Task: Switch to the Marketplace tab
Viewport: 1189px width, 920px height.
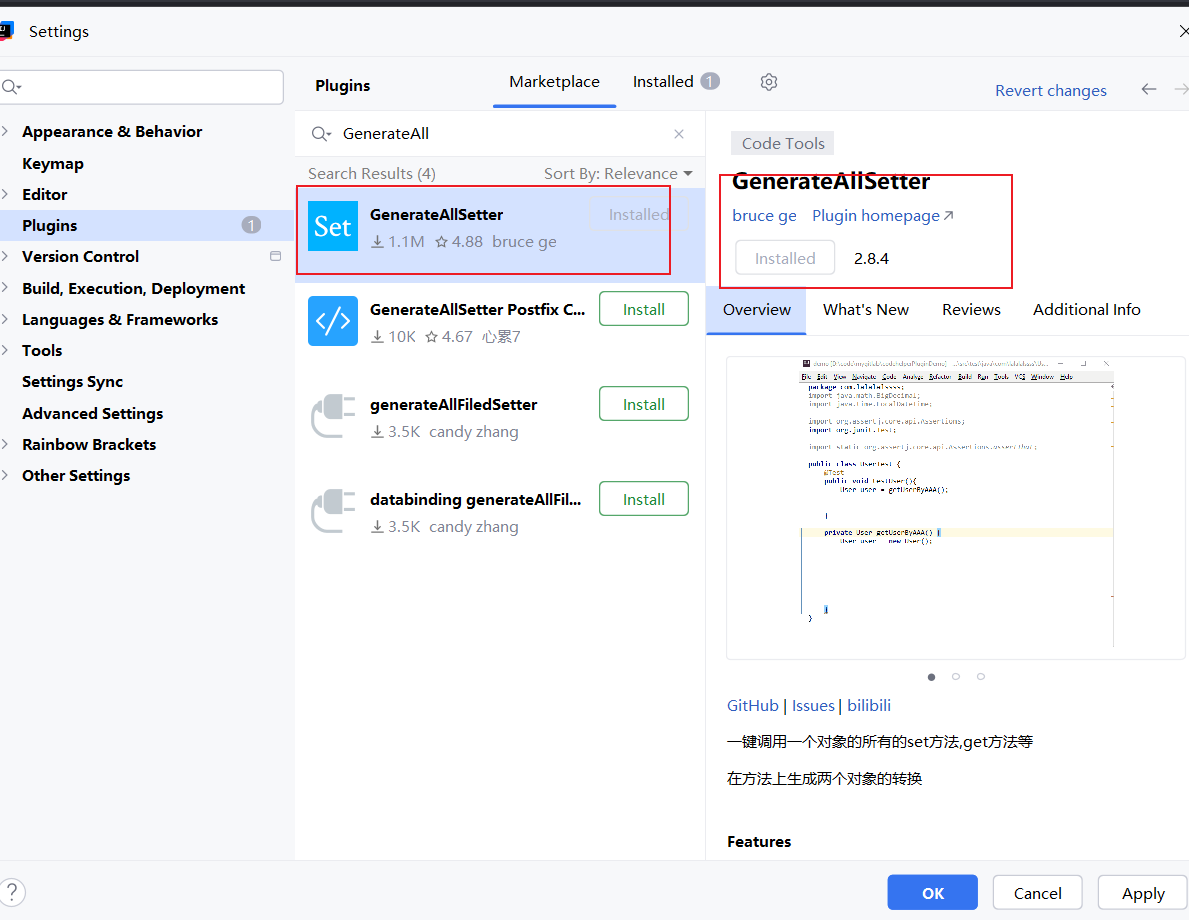Action: (554, 82)
